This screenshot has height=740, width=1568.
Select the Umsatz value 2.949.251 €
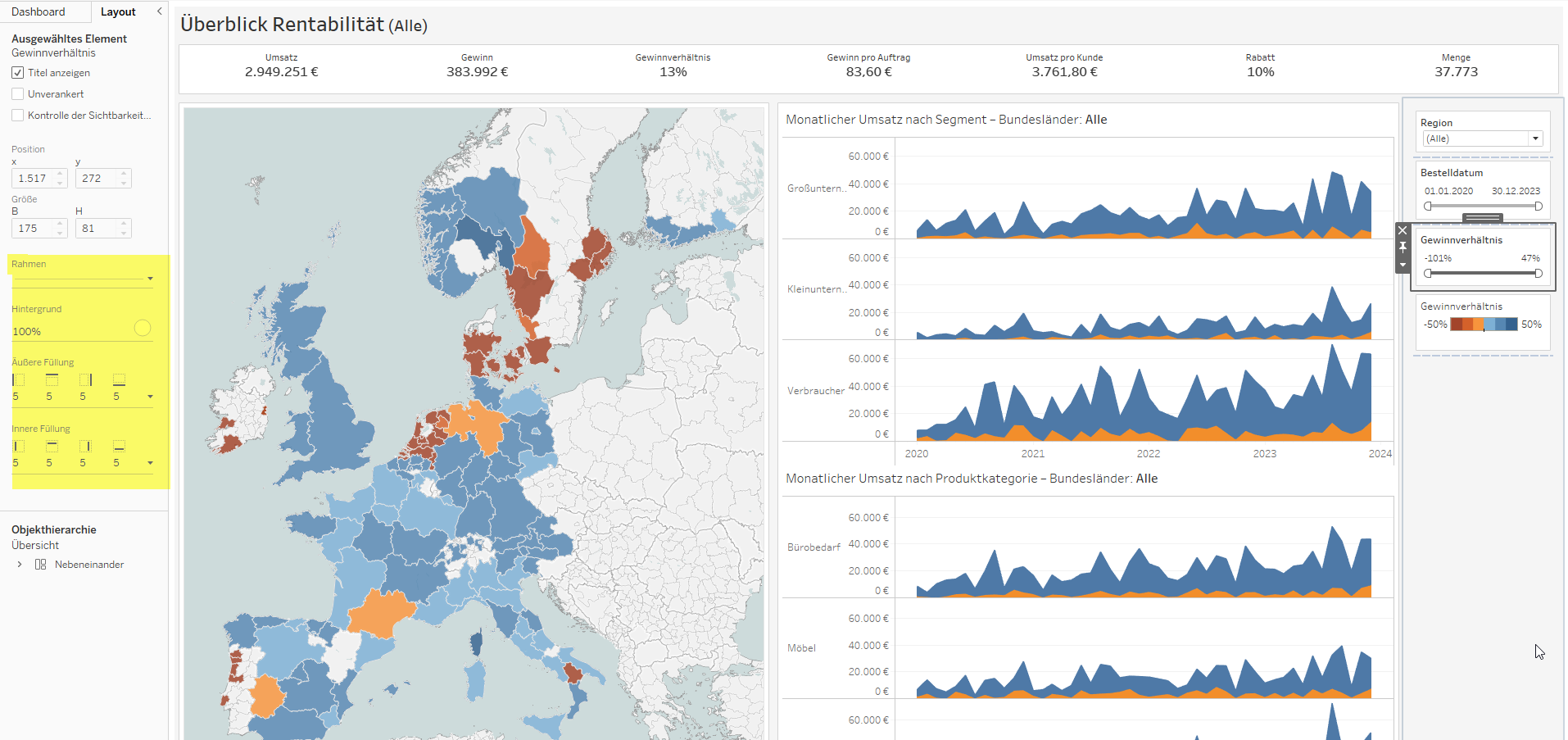click(x=281, y=72)
